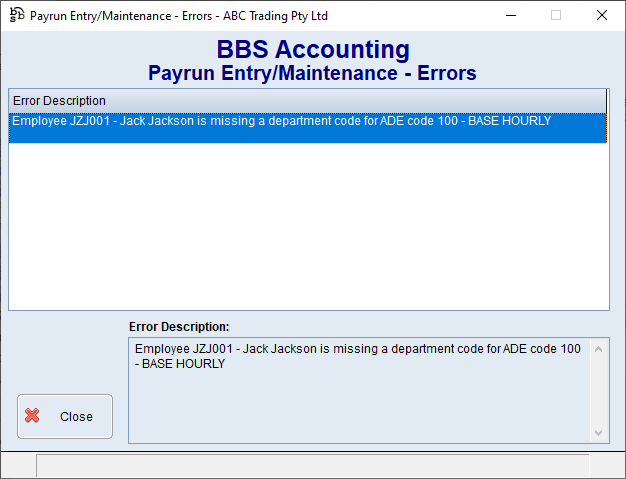Click the wide middle status bar panel
Image resolution: width=626 pixels, height=479 pixels.
[x=312, y=465]
